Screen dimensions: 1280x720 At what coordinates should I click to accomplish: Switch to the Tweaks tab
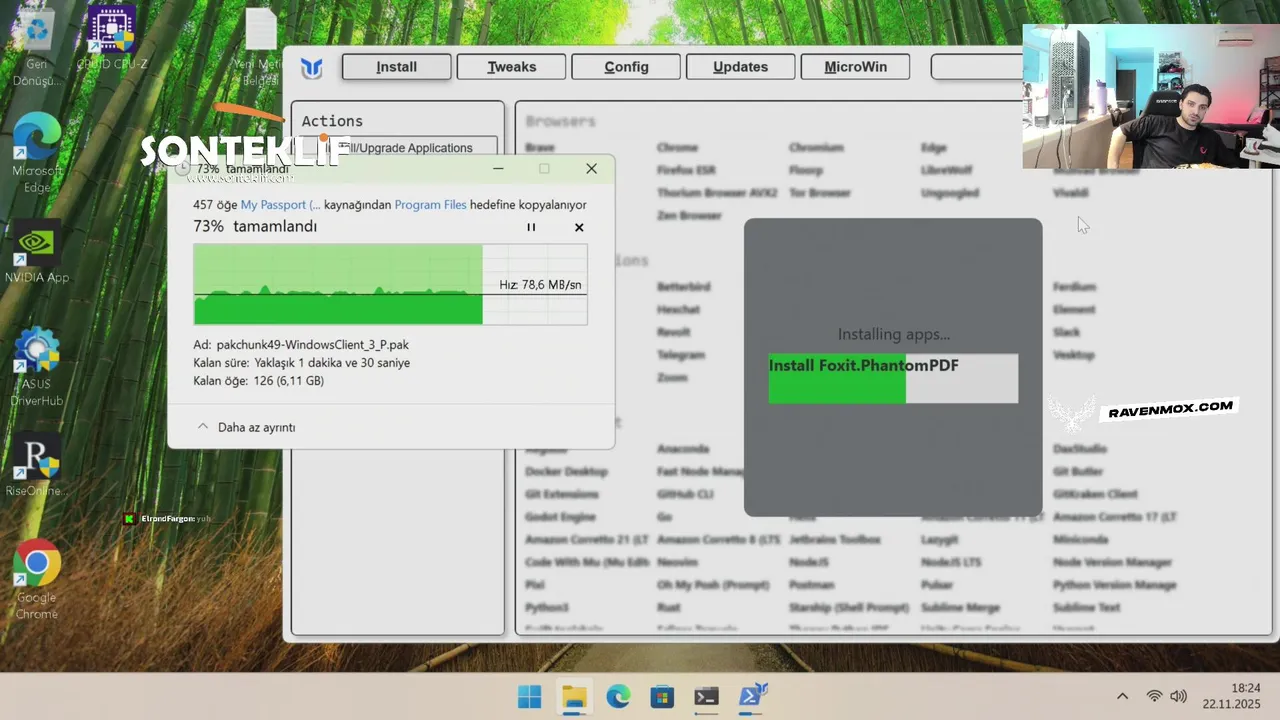point(512,67)
